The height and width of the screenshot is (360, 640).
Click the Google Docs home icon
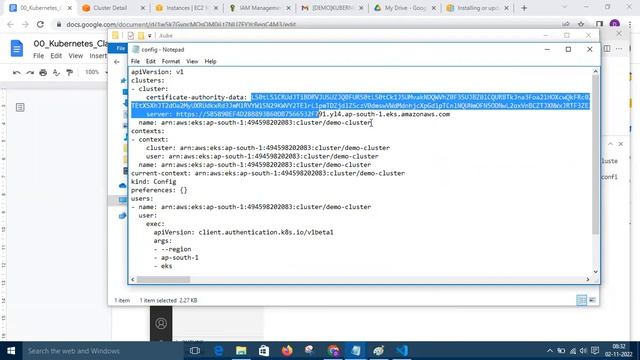pyautogui.click(x=17, y=49)
